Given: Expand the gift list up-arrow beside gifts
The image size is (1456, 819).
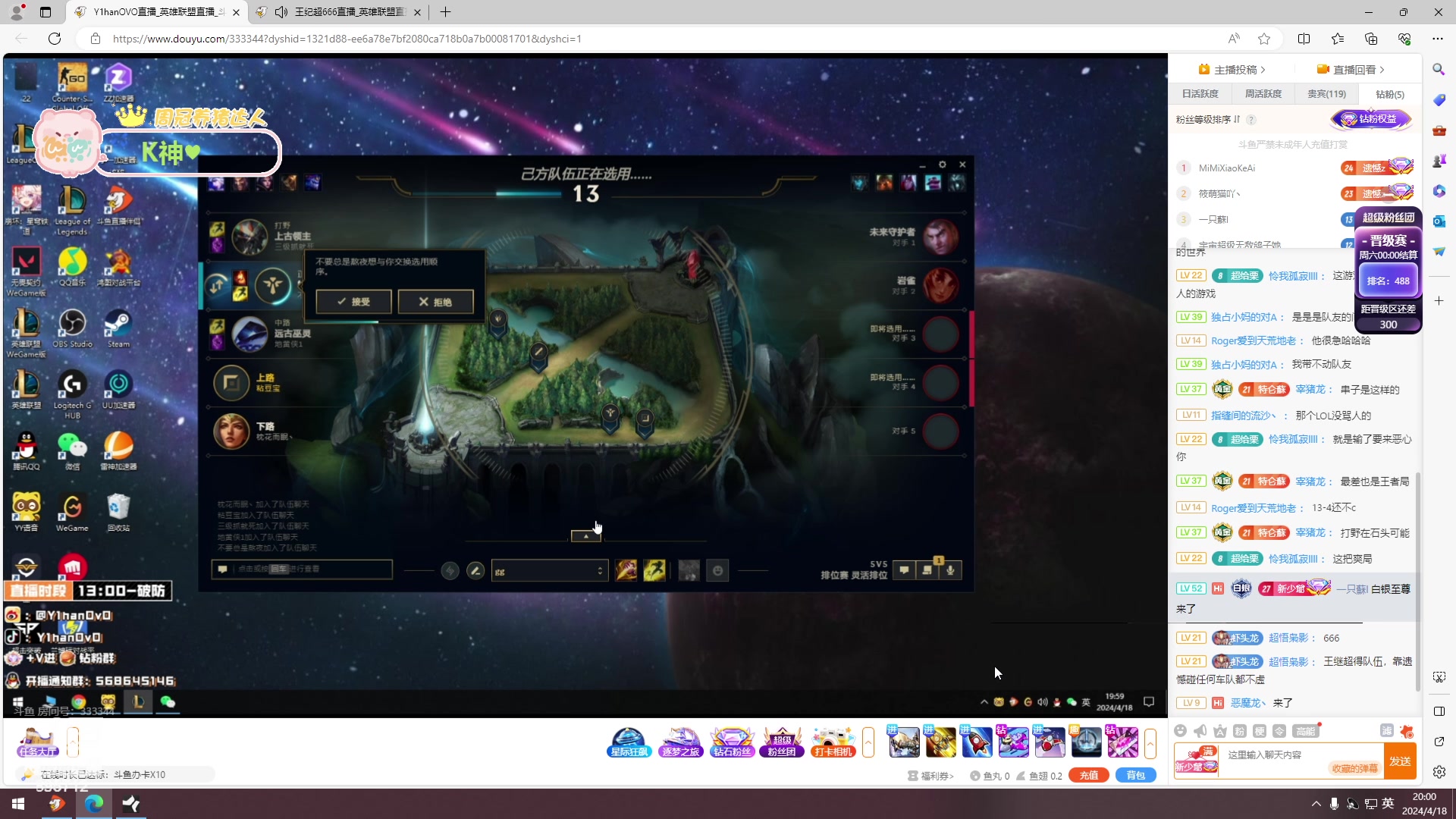Looking at the screenshot, I should 1150,742.
